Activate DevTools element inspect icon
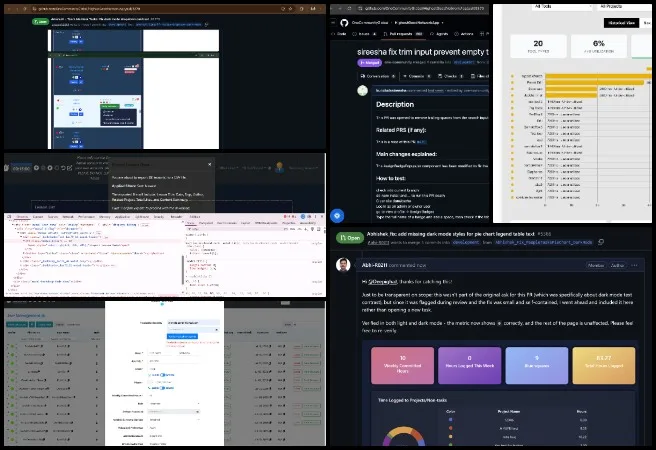Image resolution: width=656 pixels, height=450 pixels. 9,217
